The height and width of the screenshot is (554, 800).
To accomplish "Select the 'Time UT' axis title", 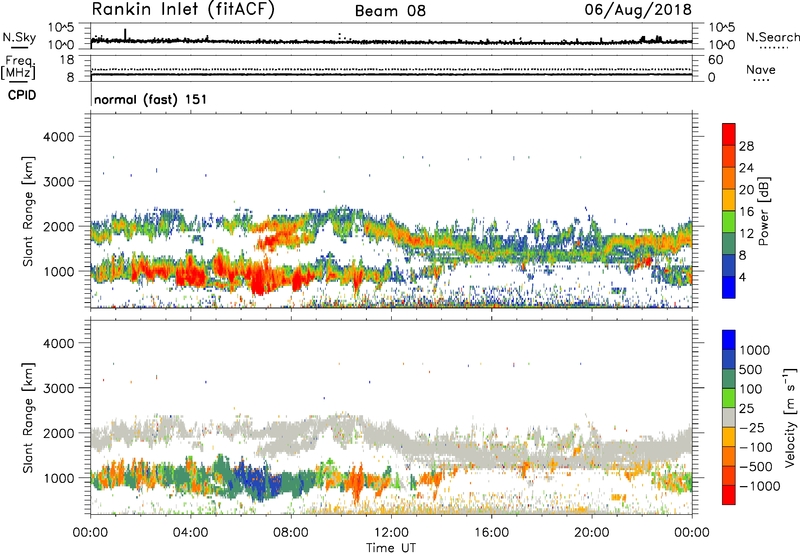I will [391, 548].
